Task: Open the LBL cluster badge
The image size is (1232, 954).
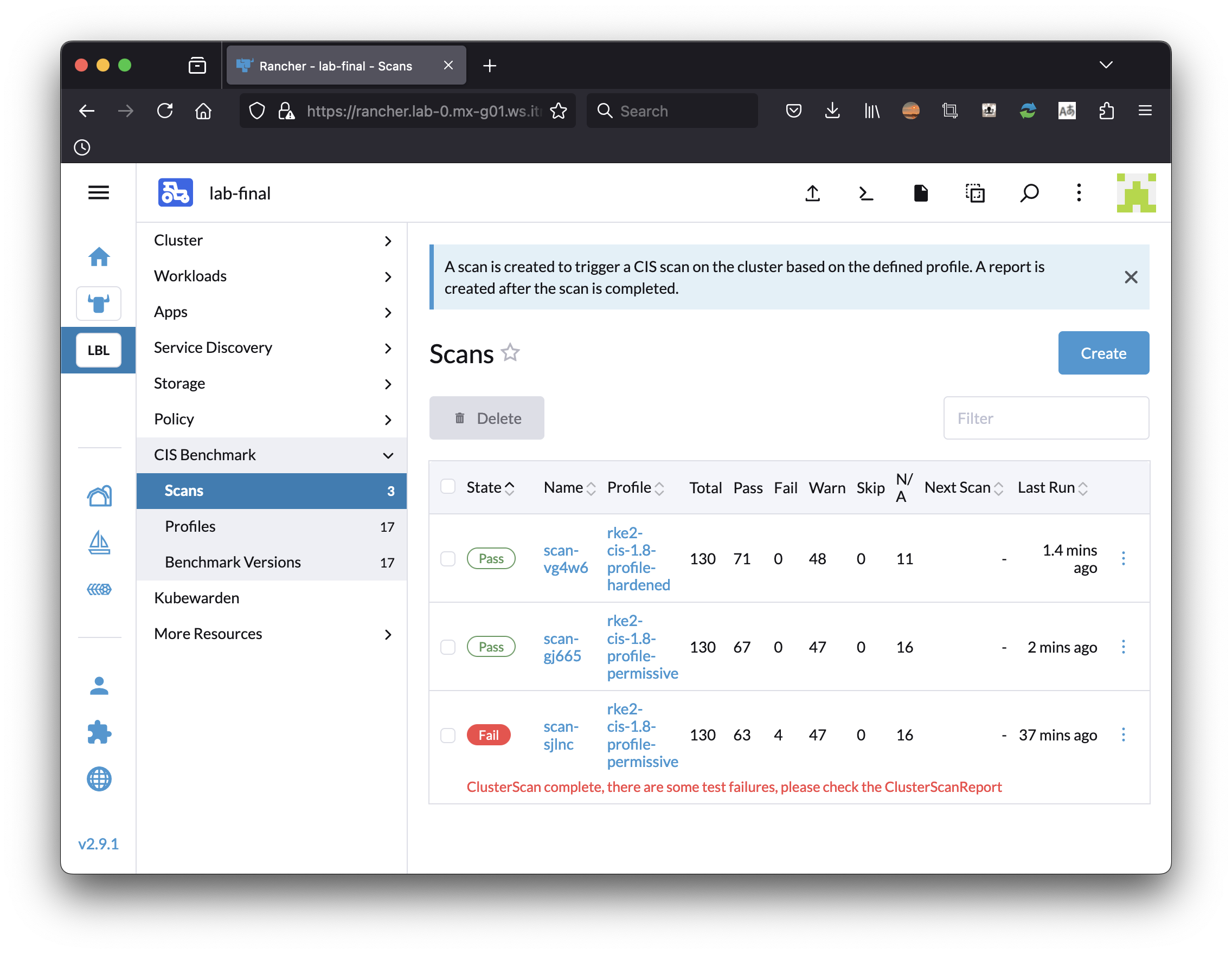Action: pos(99,350)
